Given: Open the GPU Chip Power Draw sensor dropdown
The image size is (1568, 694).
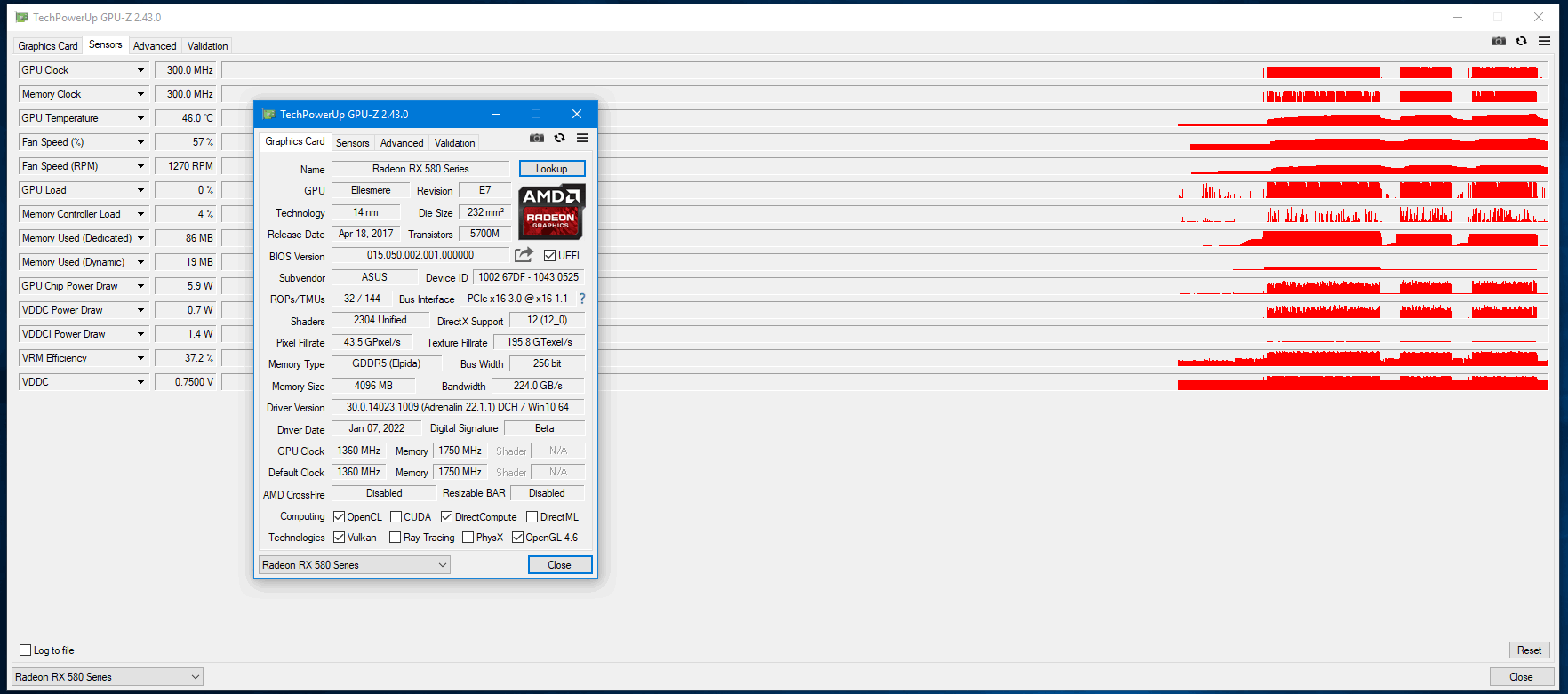Looking at the screenshot, I should click(140, 286).
